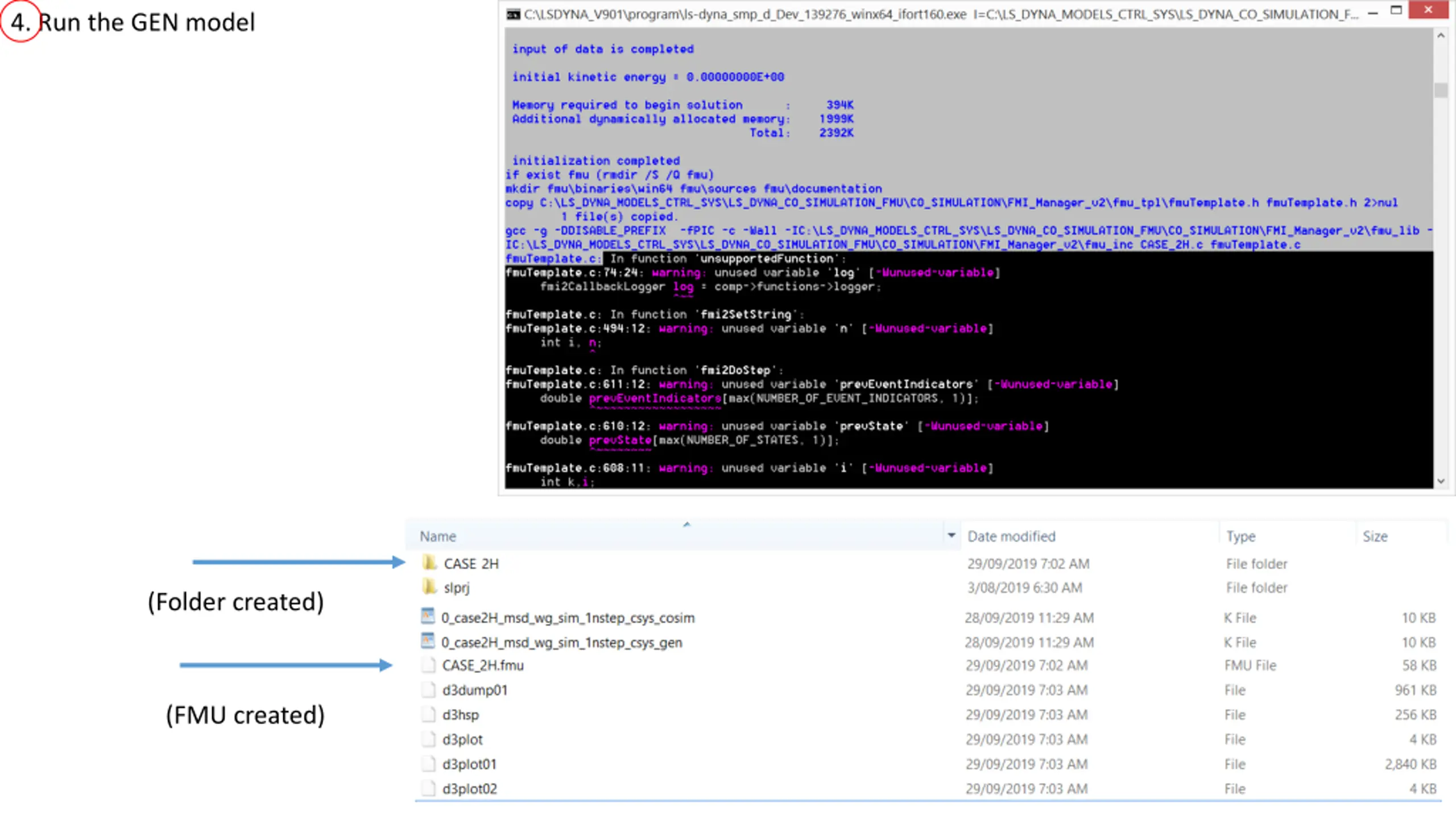Select the d3hsp file icon
The width and height of the screenshot is (1456, 819).
tap(429, 714)
